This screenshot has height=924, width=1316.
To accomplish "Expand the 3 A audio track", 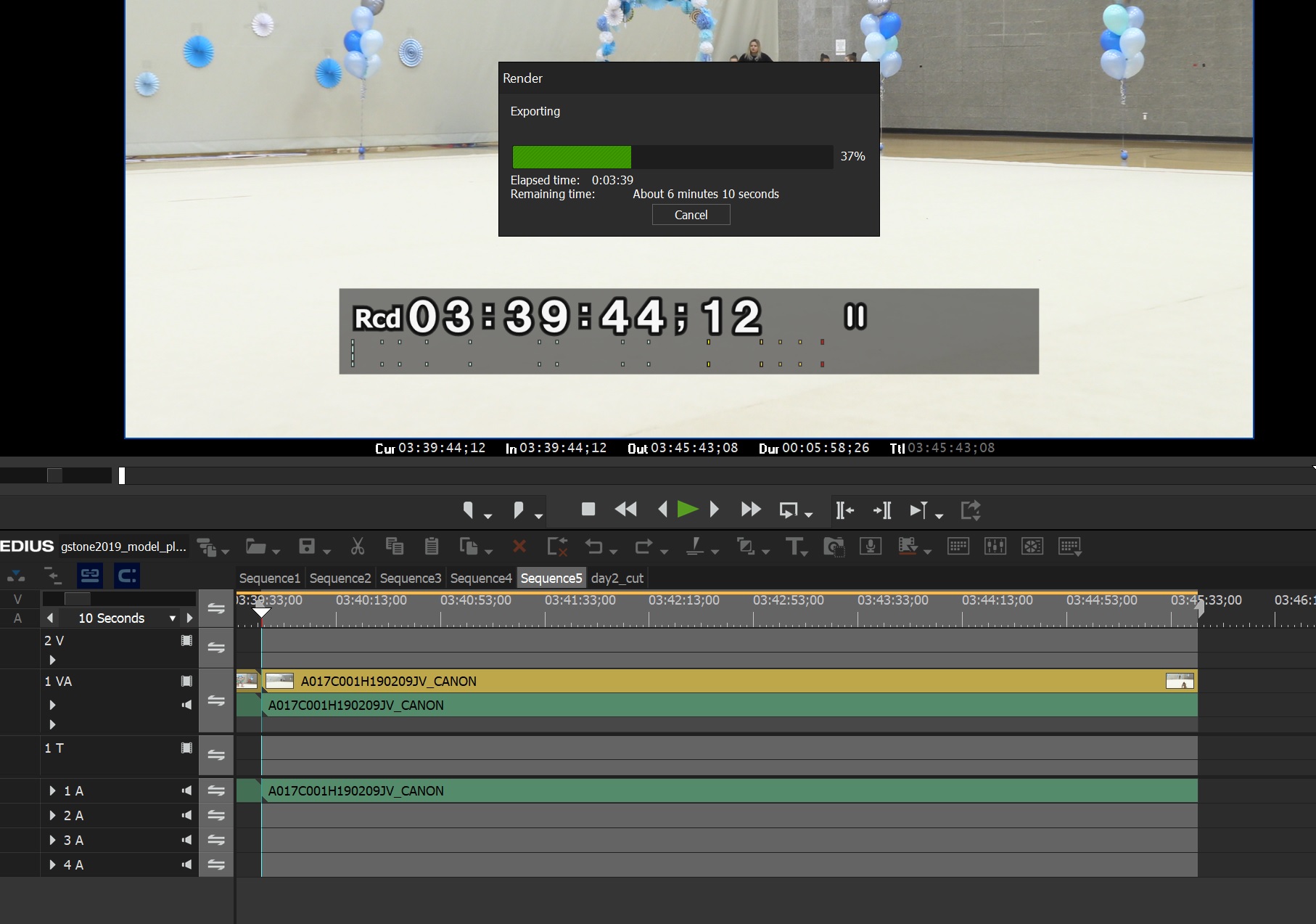I will [52, 841].
